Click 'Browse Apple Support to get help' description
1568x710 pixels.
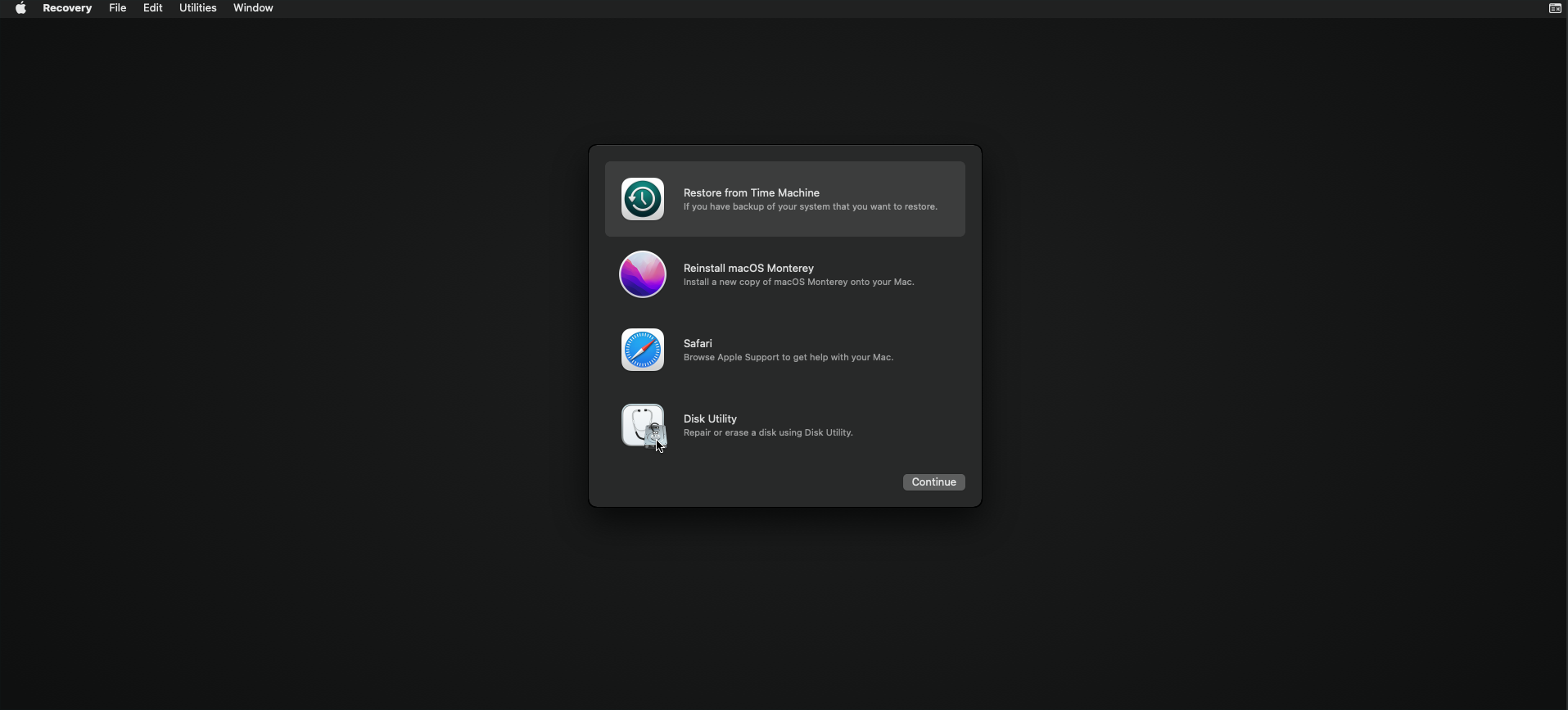click(789, 358)
